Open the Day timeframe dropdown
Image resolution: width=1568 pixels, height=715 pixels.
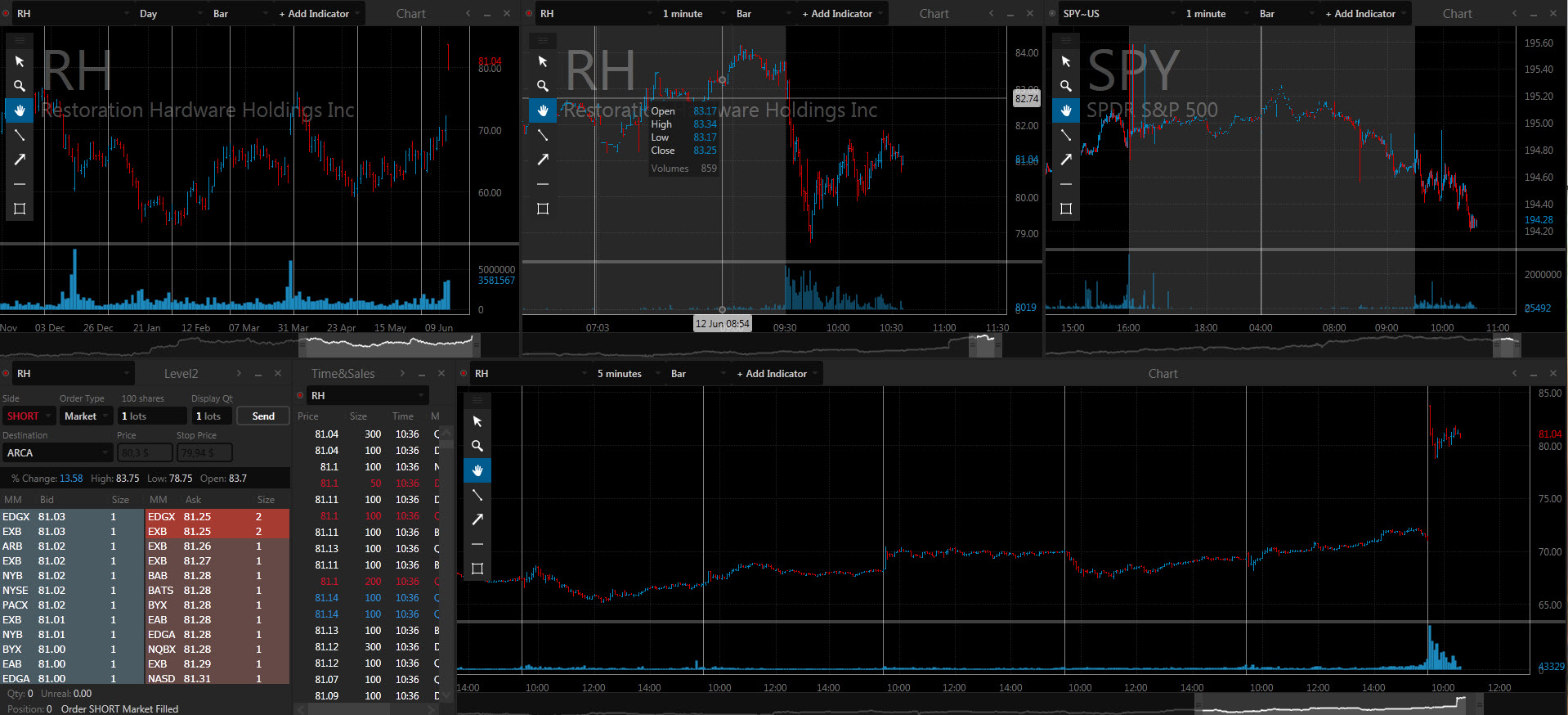pos(170,14)
